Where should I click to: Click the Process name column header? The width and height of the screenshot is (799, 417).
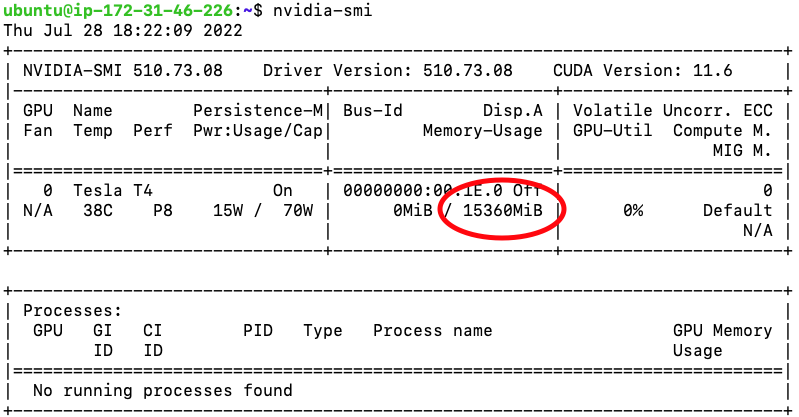(432, 330)
